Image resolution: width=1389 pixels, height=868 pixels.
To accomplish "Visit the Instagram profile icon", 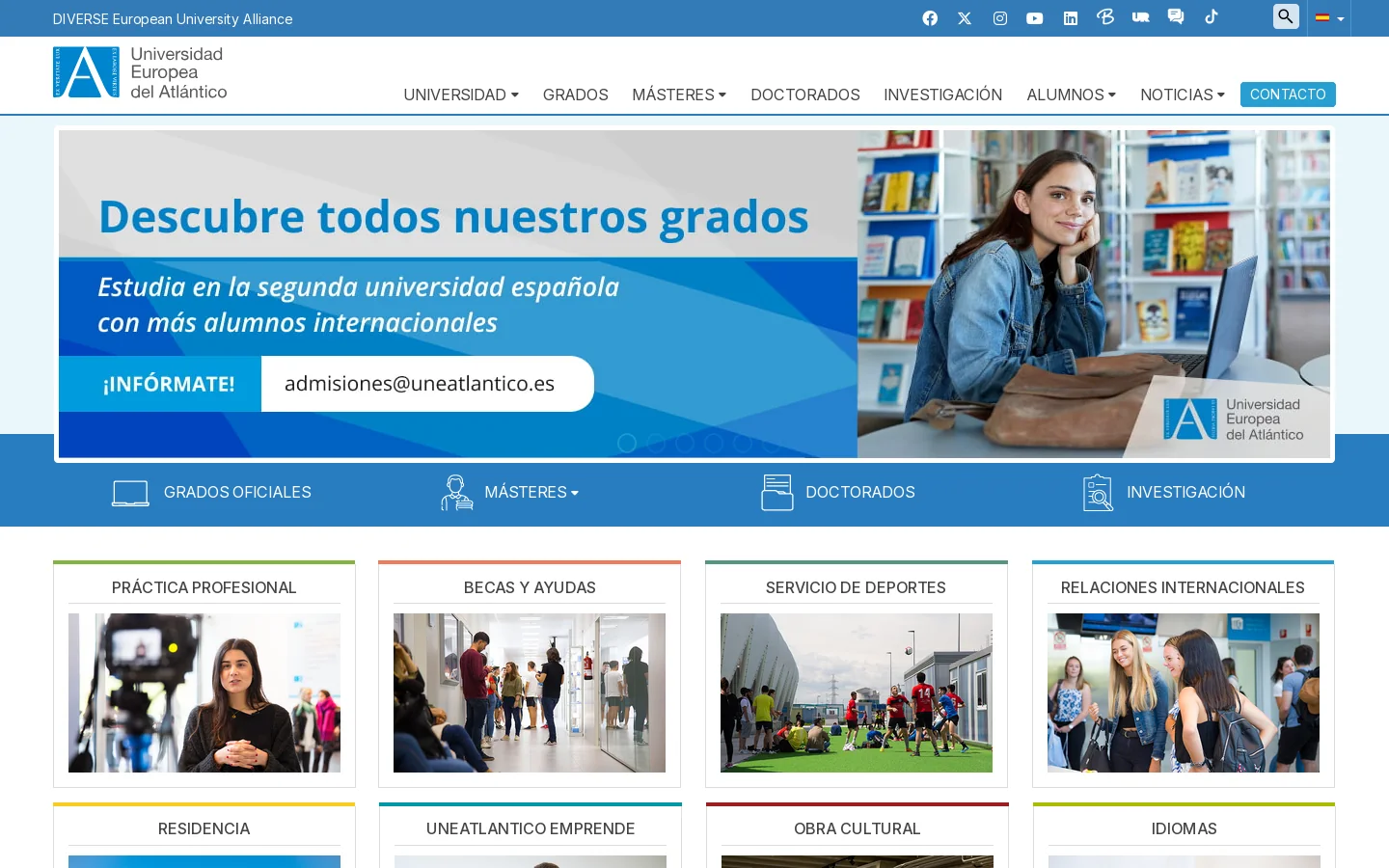I will point(1000,18).
